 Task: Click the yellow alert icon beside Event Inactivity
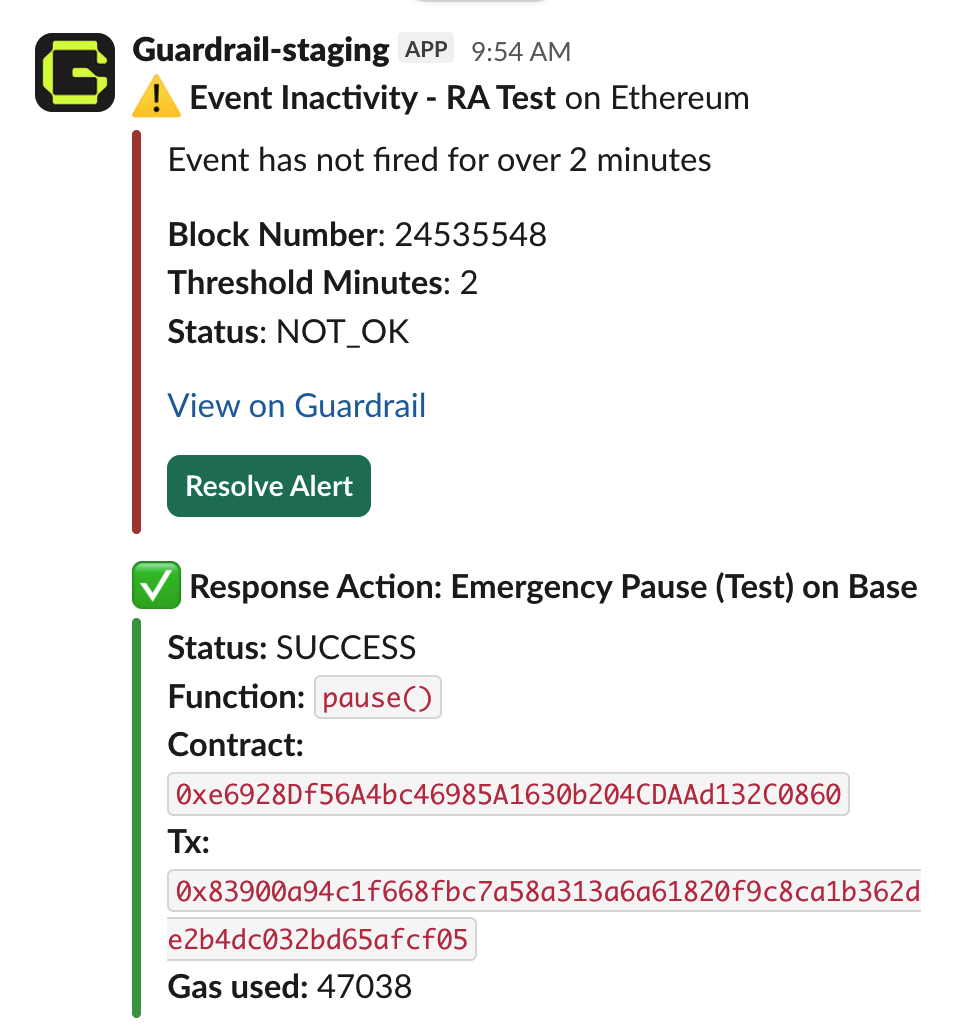coord(156,97)
